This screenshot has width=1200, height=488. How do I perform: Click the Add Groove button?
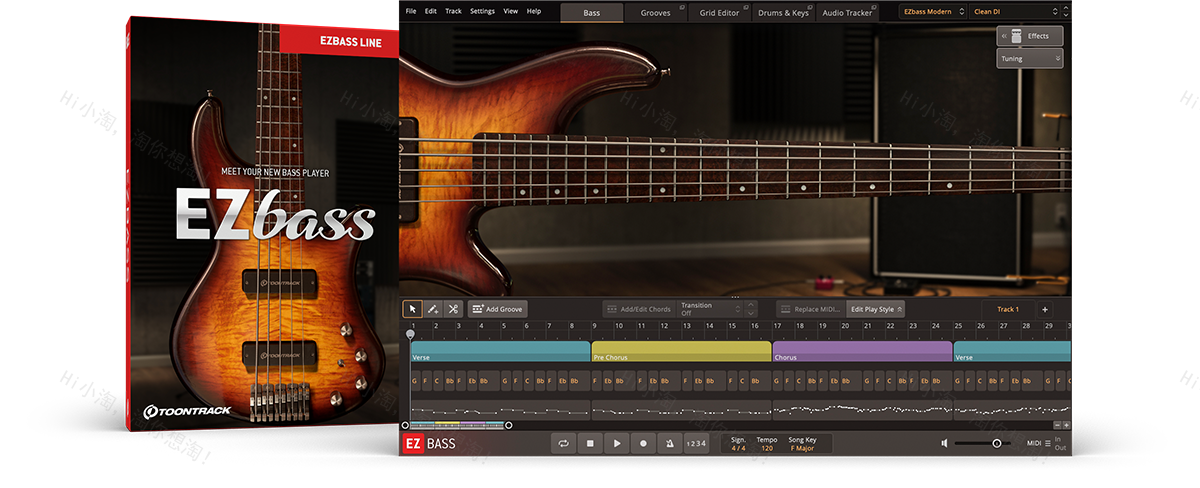click(496, 309)
